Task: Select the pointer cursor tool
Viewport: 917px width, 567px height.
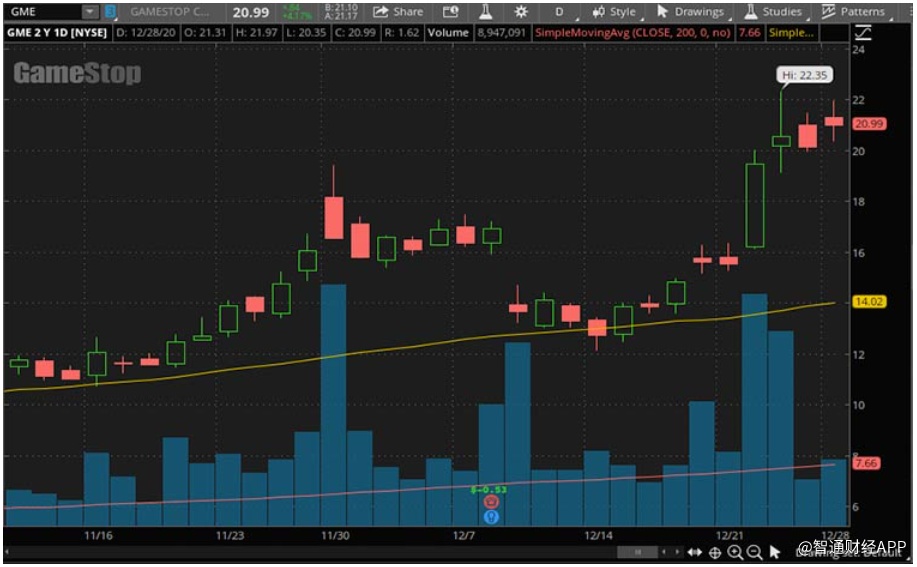Action: tap(775, 552)
